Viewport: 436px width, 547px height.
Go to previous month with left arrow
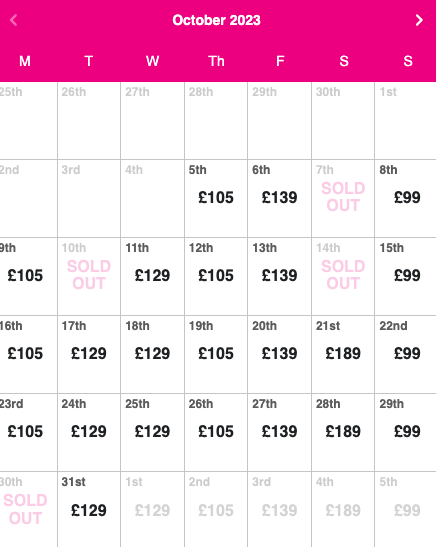[x=14, y=20]
